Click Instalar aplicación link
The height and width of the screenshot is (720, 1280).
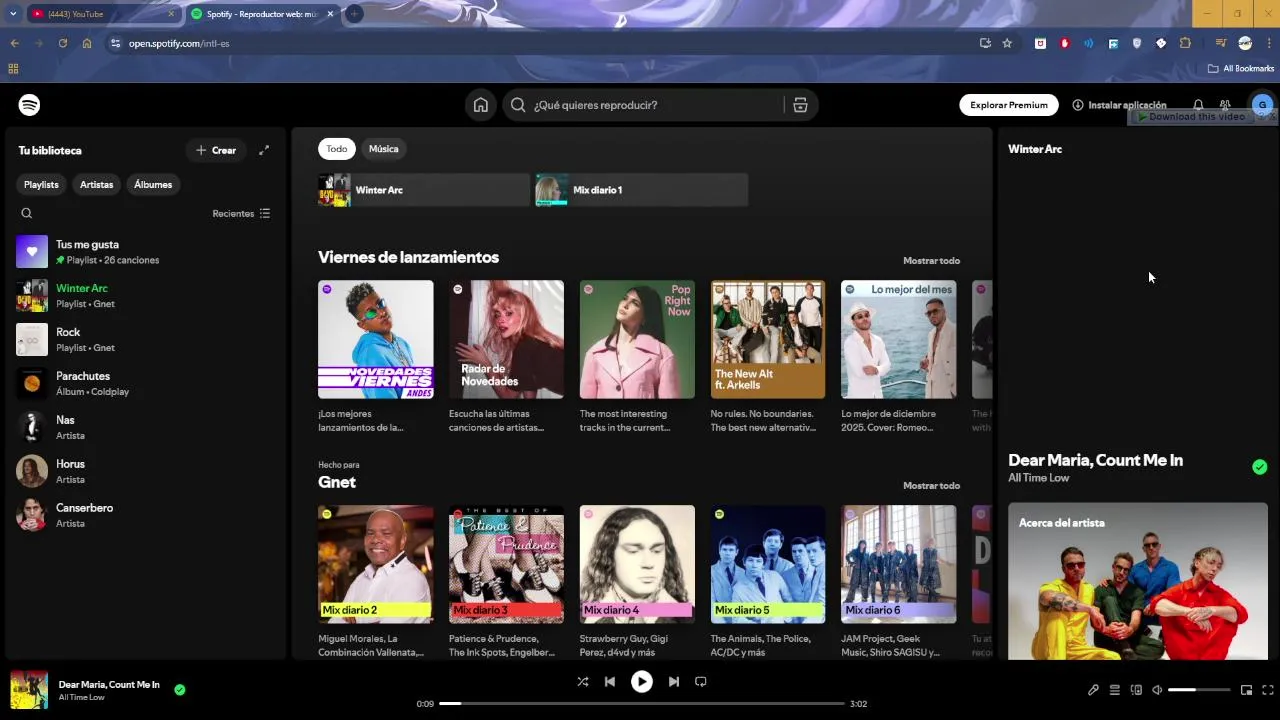click(1119, 105)
